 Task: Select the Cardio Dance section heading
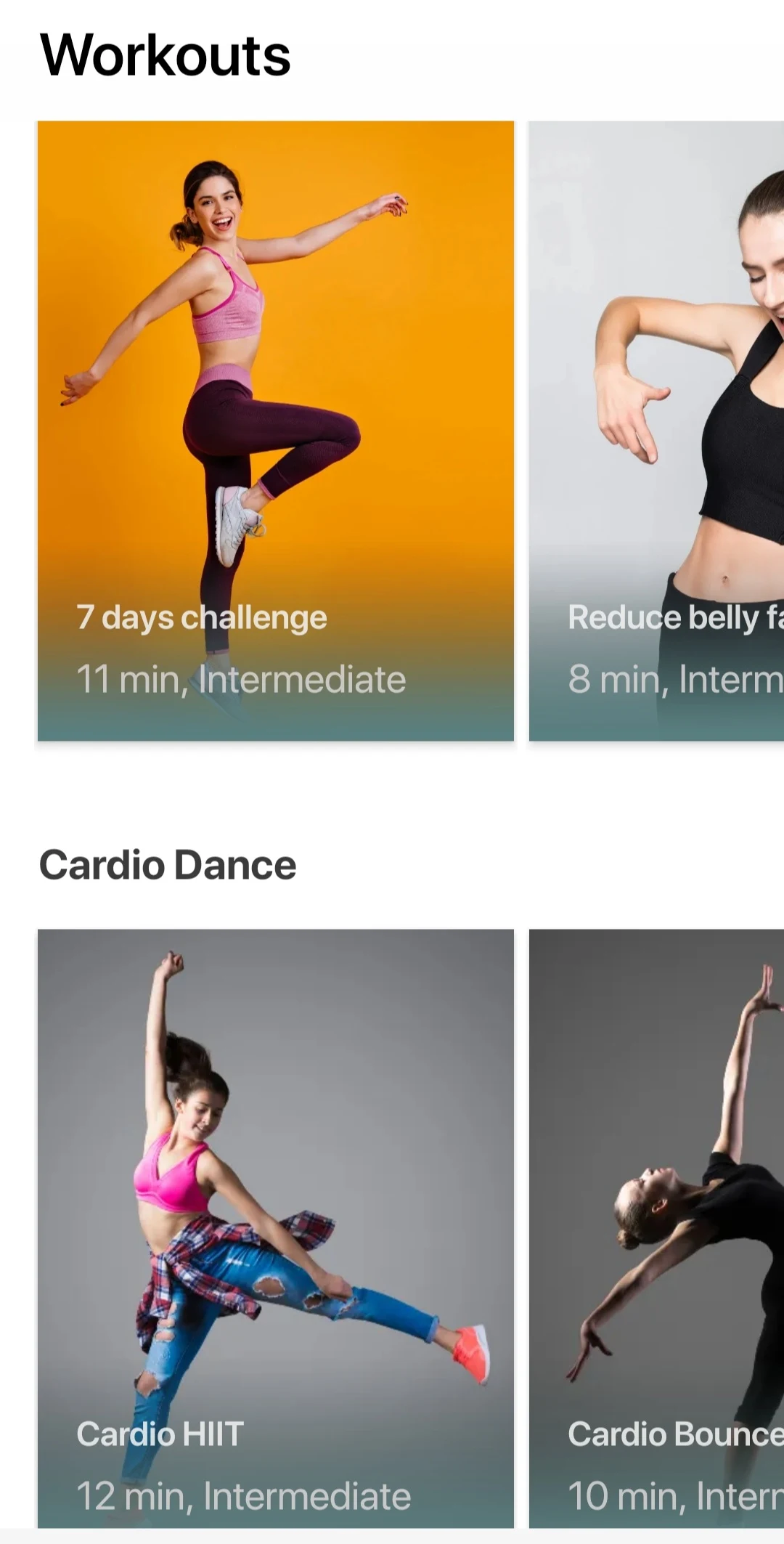tap(168, 865)
